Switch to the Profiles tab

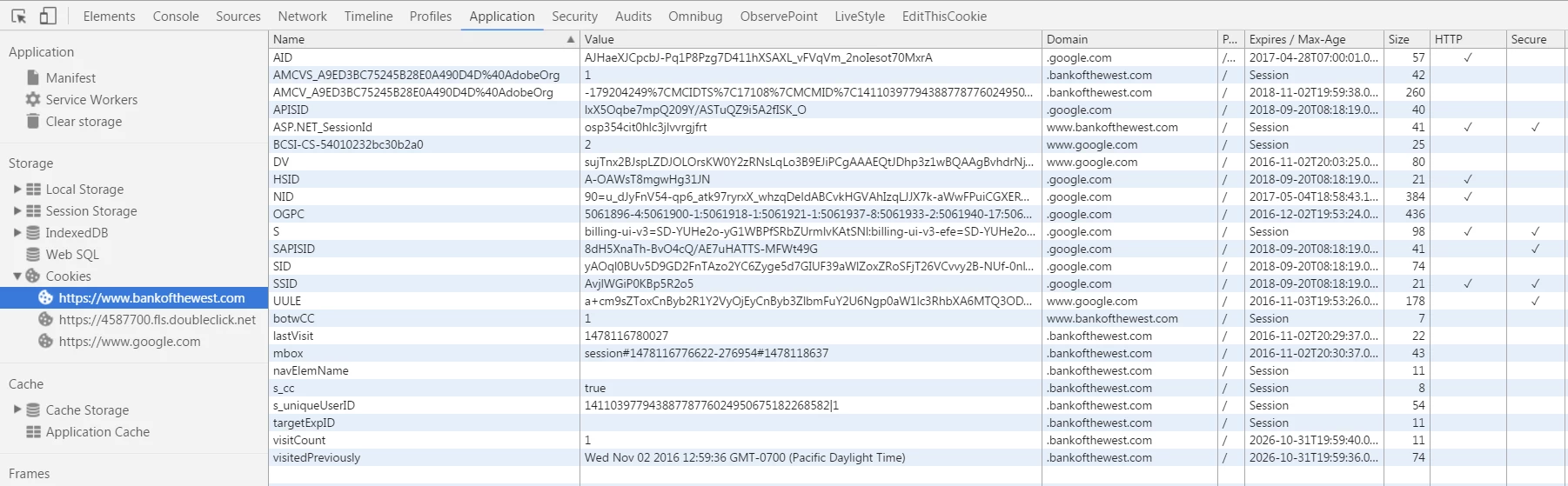coord(431,16)
